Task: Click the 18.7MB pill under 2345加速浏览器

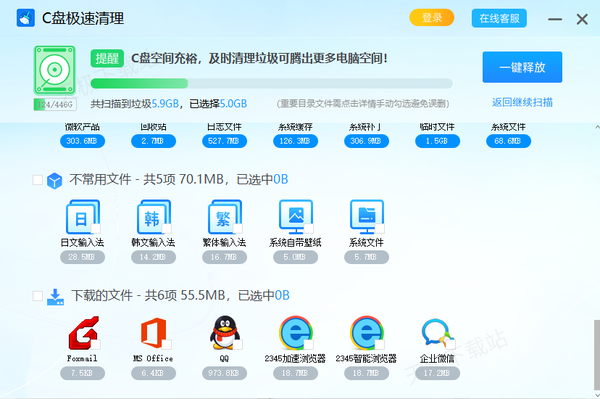Action: coord(295,373)
